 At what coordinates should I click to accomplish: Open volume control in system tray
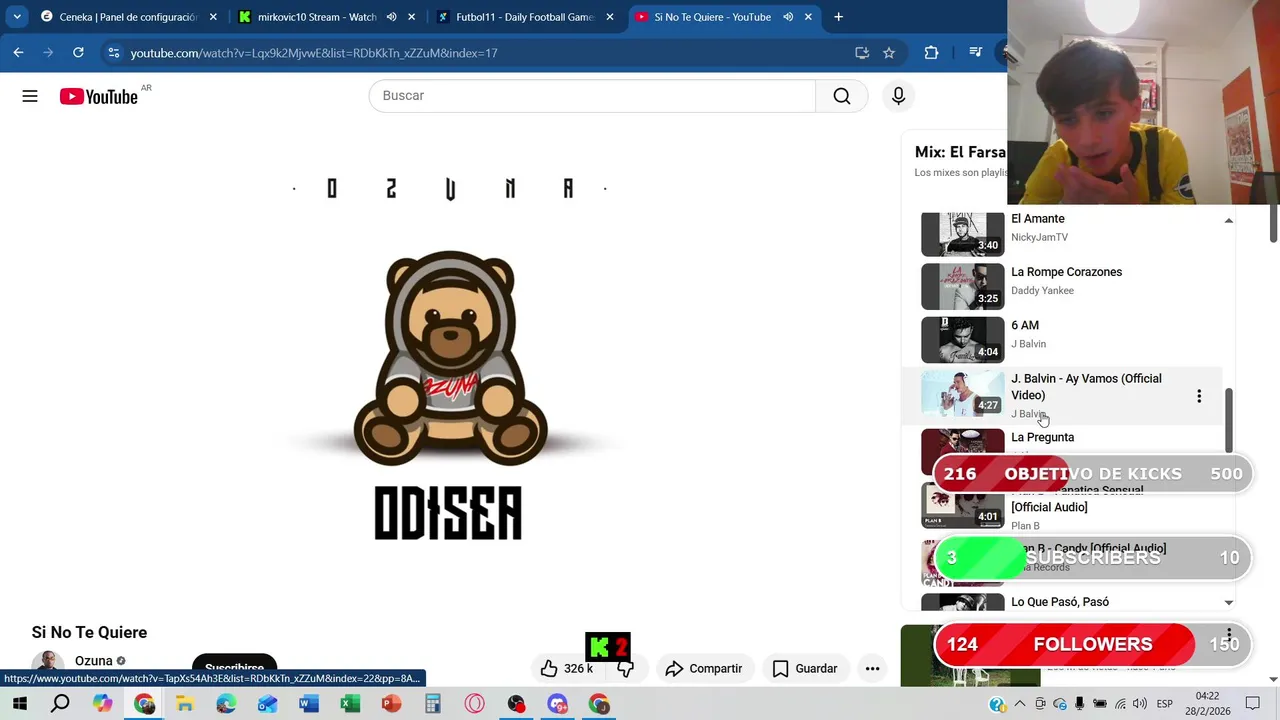tap(1140, 704)
